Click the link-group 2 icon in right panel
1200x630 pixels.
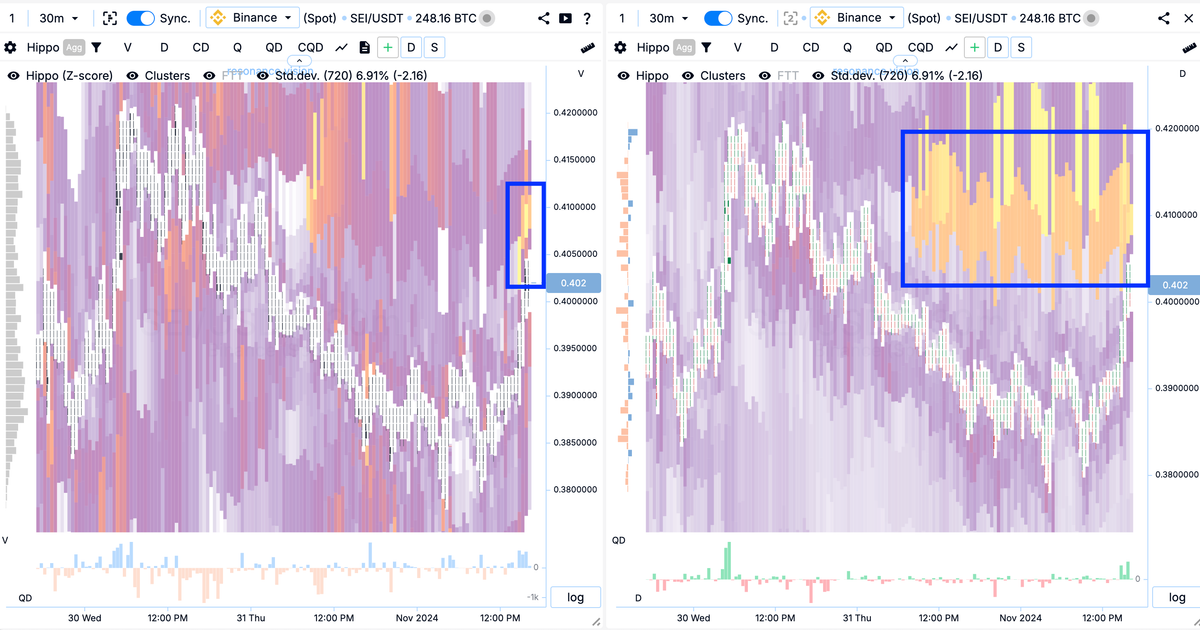click(x=791, y=18)
